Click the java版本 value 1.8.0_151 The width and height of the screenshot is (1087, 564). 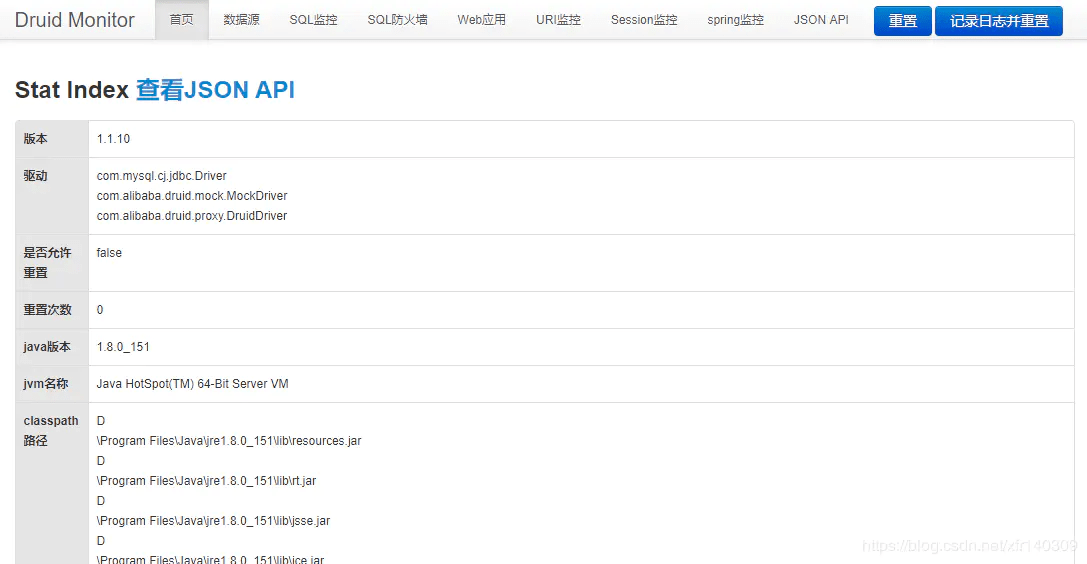click(123, 347)
